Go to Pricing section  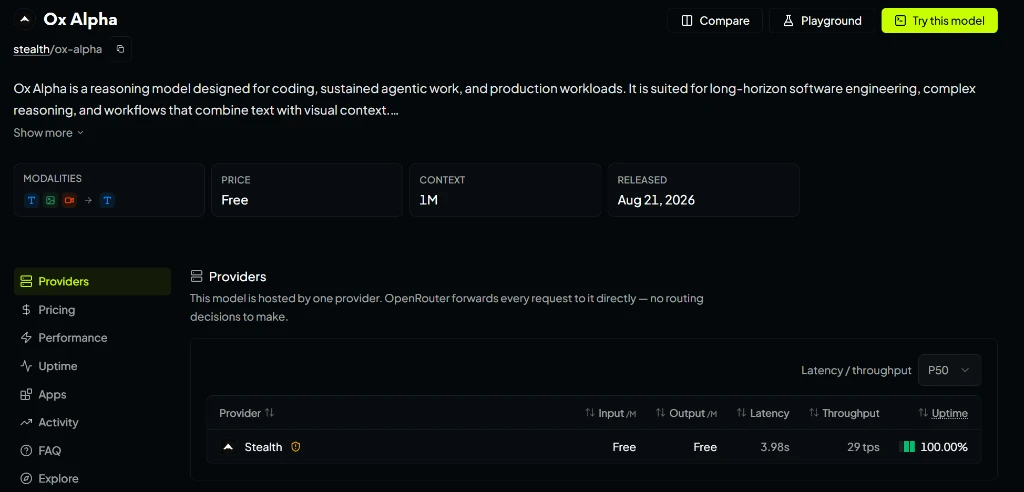[x=92, y=310]
